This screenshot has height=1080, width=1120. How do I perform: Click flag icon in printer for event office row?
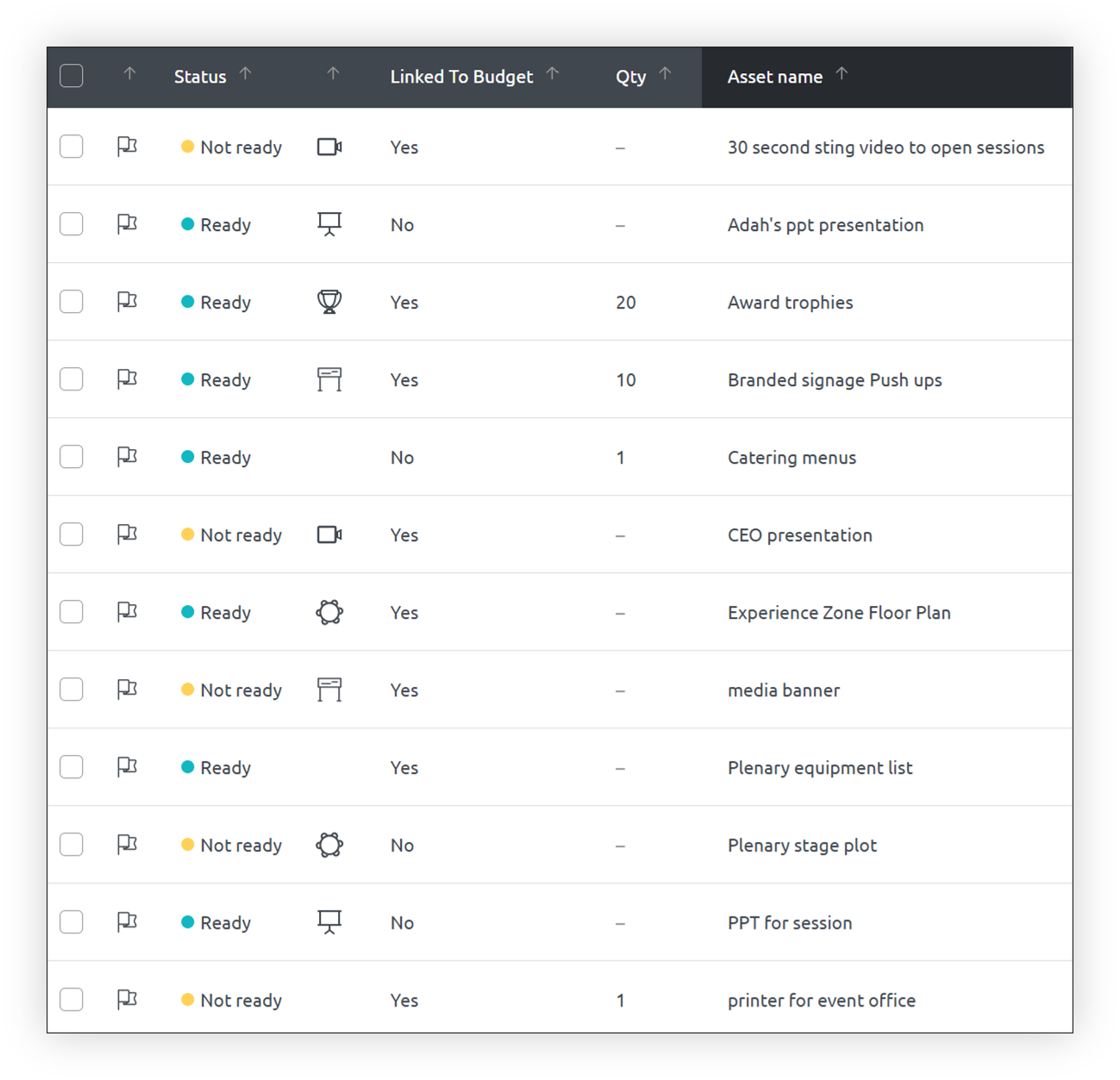pos(127,1000)
